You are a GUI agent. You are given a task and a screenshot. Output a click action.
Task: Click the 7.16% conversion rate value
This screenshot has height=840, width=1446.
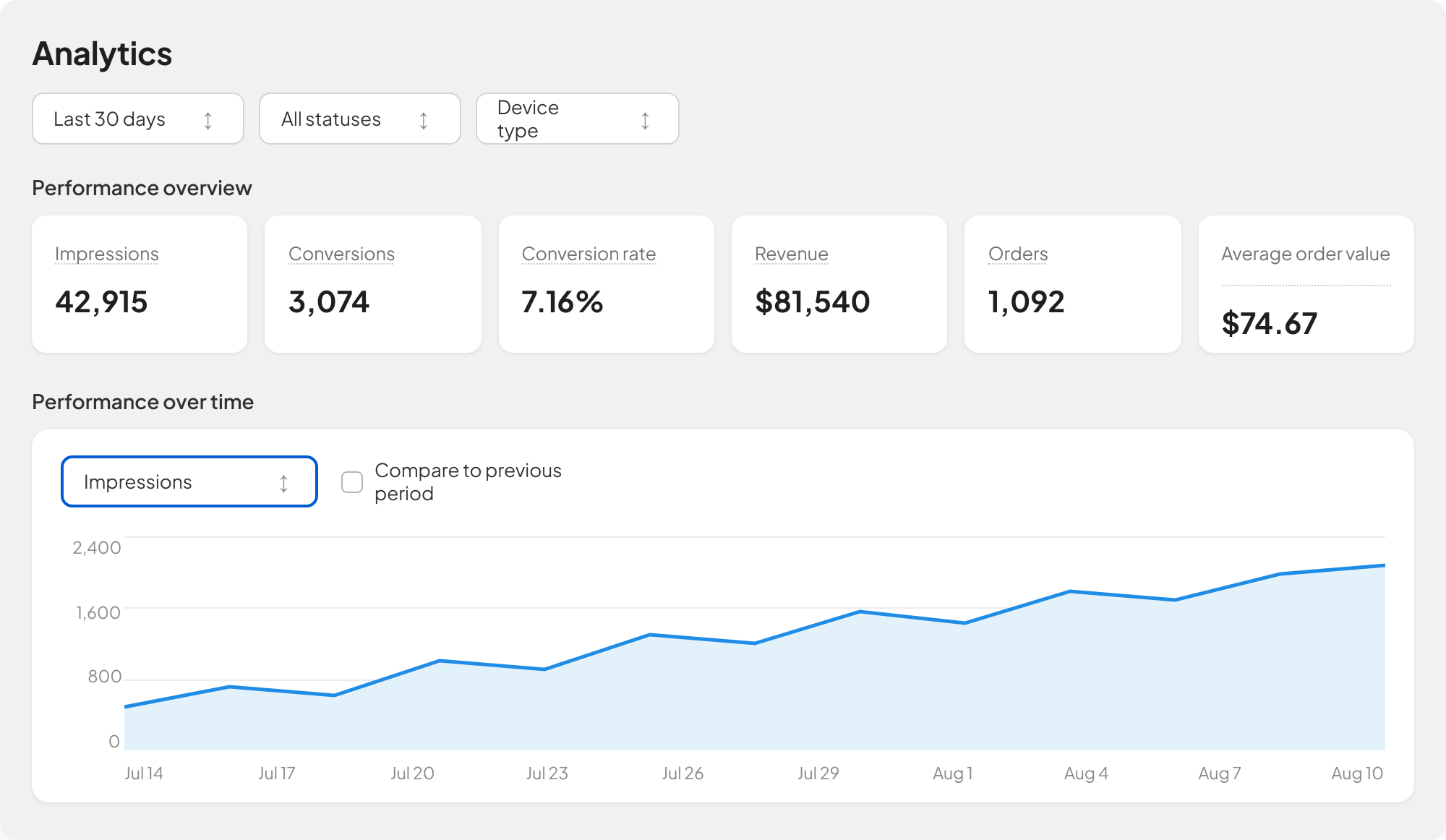[562, 301]
